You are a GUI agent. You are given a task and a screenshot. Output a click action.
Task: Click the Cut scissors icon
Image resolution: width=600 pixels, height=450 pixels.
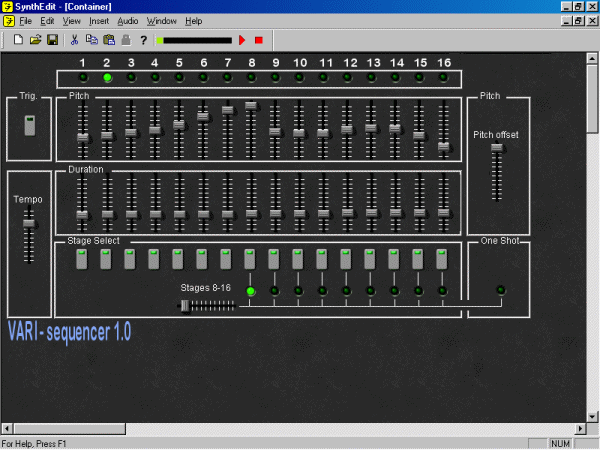click(x=74, y=40)
